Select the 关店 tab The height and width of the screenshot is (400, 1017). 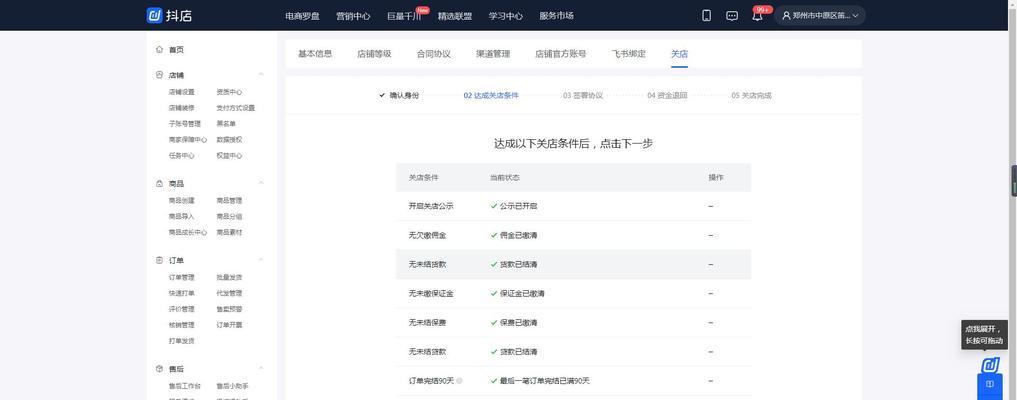(679, 54)
